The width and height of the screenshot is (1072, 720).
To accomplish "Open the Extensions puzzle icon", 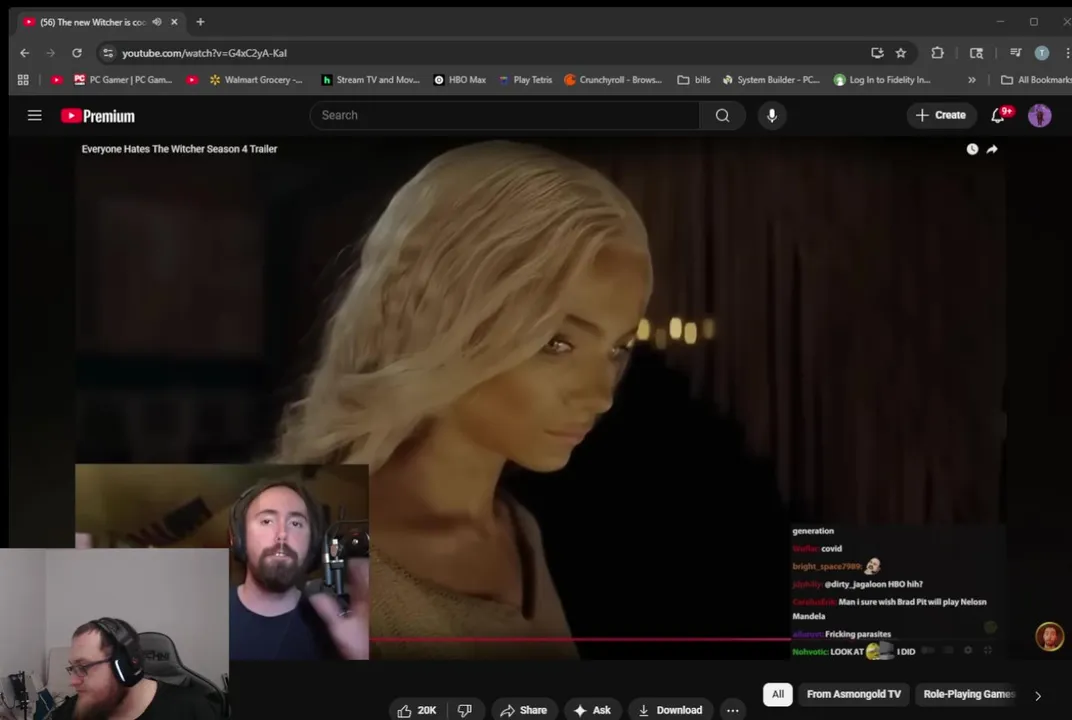I will pos(937,53).
